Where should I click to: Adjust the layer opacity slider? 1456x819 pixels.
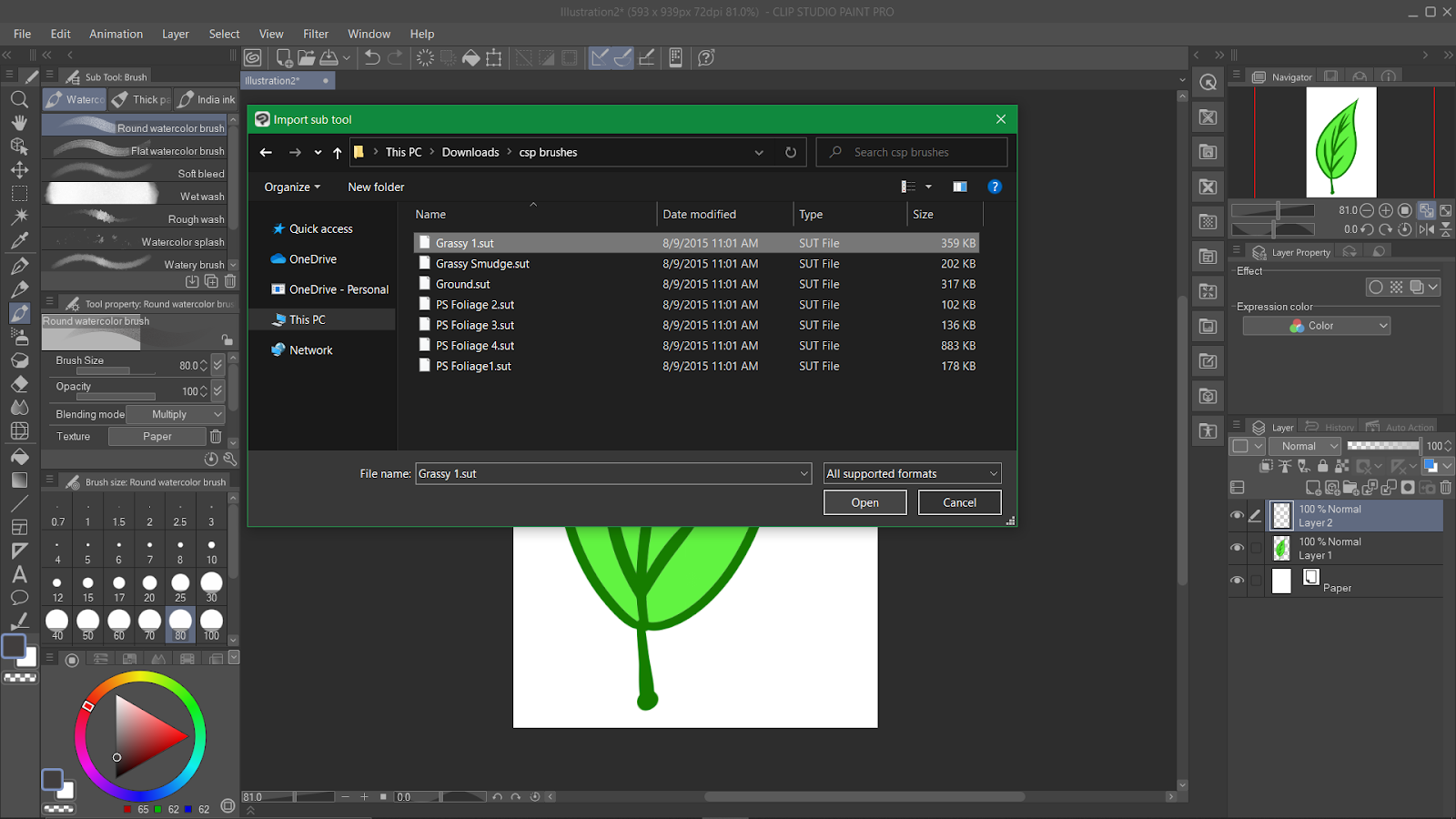click(1383, 446)
